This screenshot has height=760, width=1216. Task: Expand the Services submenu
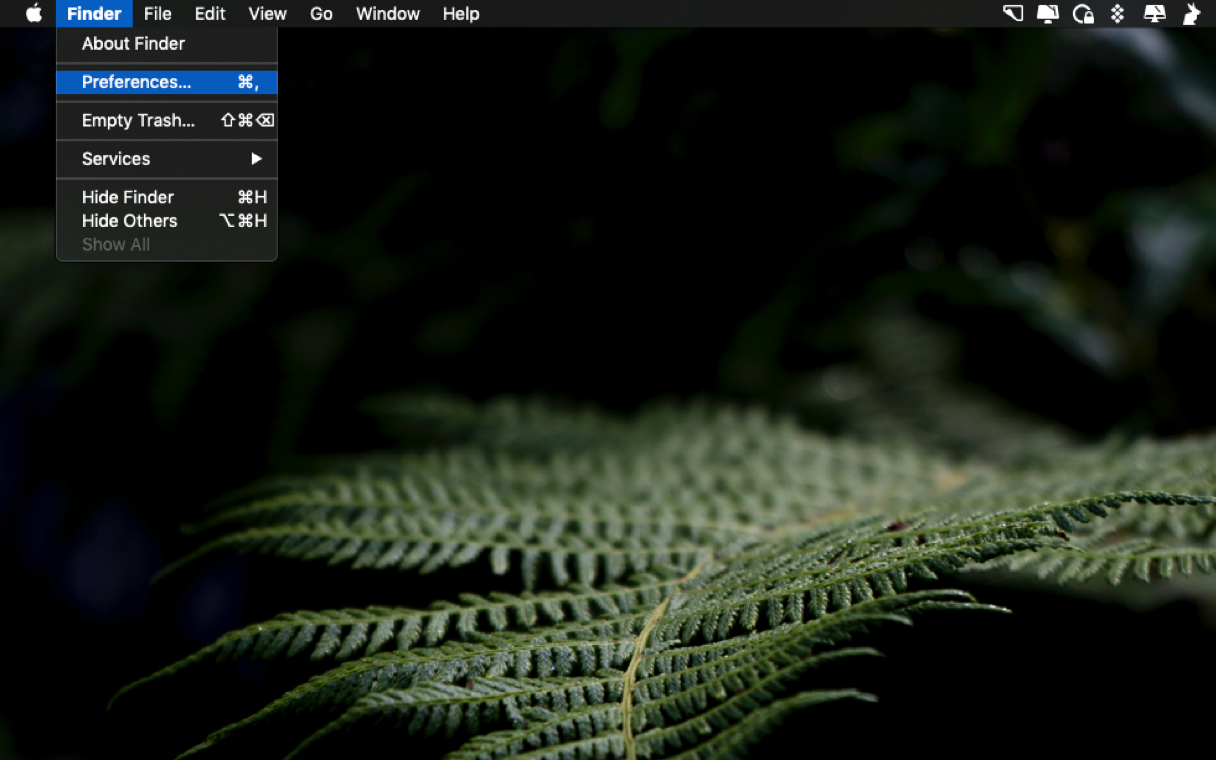point(167,159)
